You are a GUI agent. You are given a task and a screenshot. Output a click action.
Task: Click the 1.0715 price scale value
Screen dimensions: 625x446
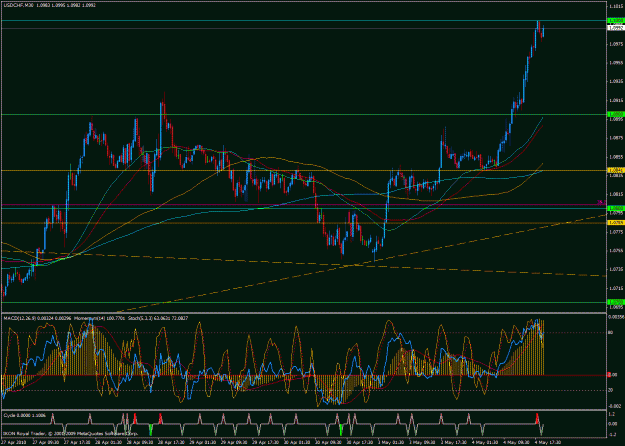615,288
